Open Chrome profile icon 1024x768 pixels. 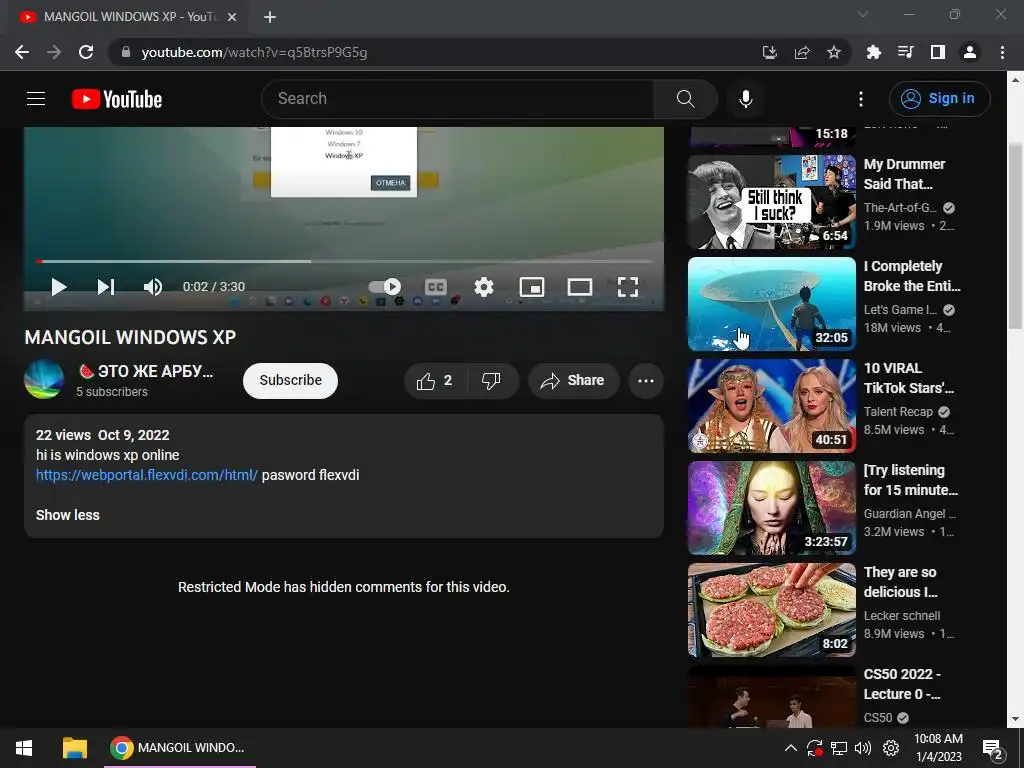tap(970, 52)
